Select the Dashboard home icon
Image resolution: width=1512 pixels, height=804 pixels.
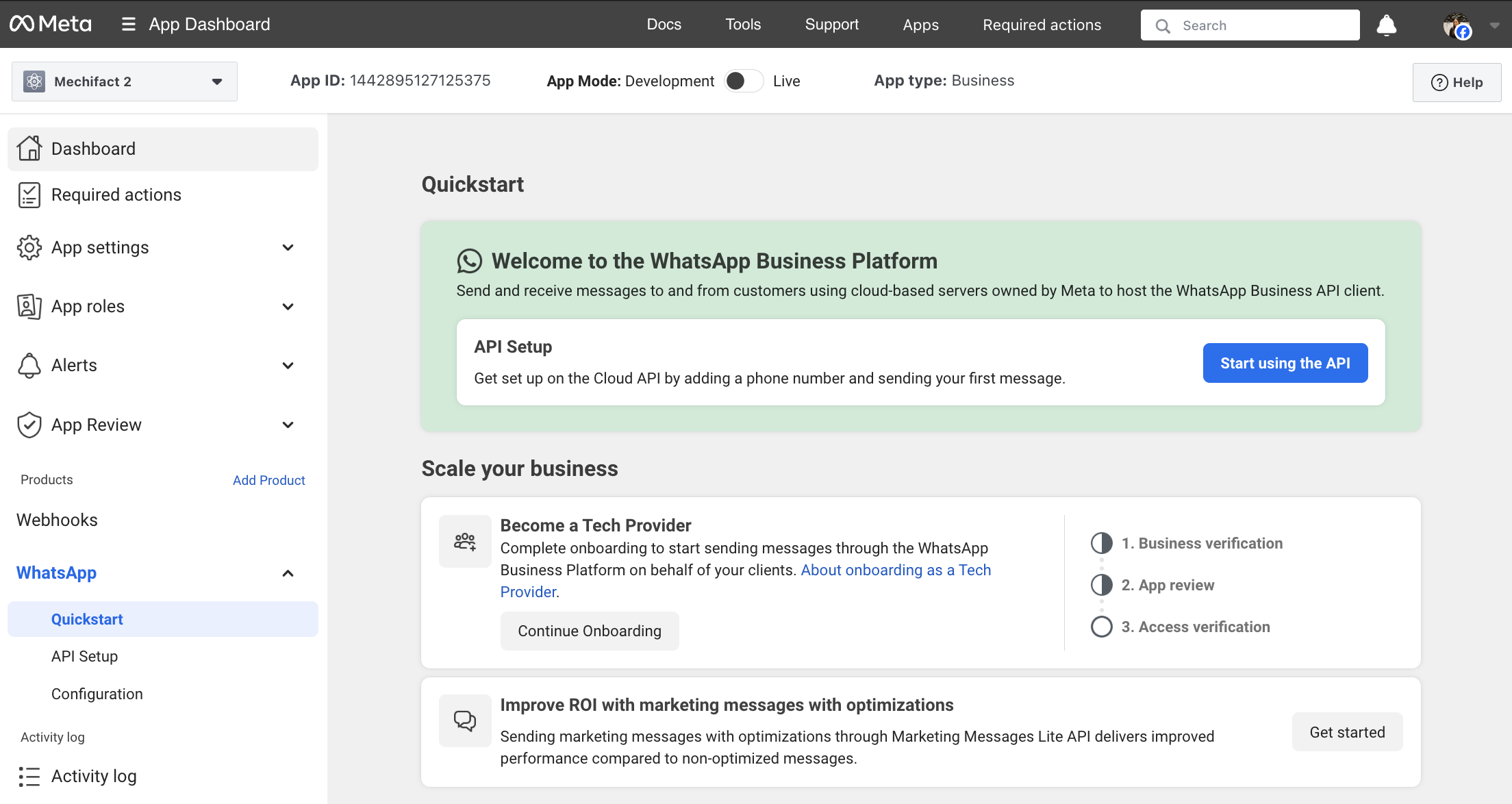[29, 149]
